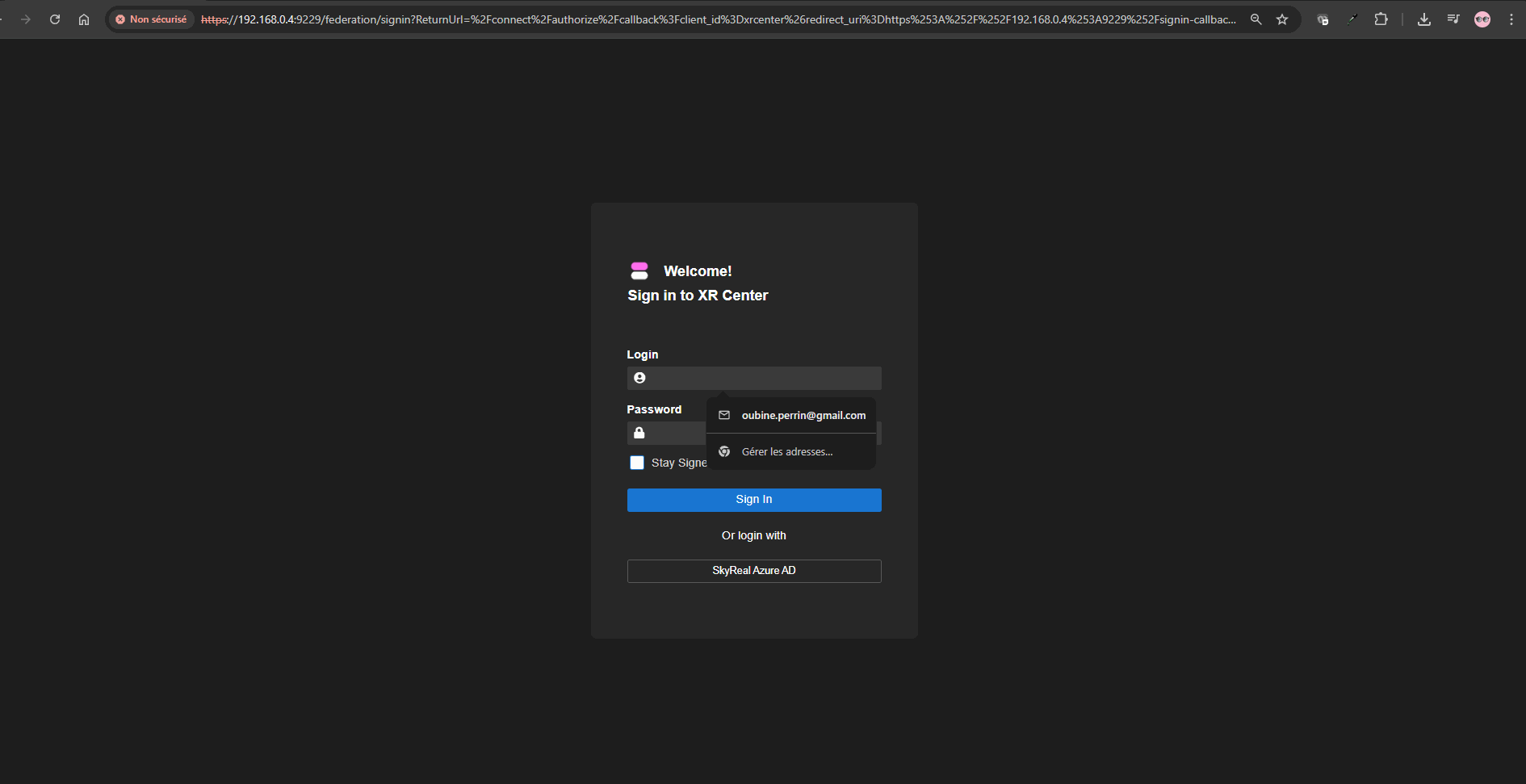Log in with SkyReal Azure AD
The width and height of the screenshot is (1526, 784).
tap(754, 571)
